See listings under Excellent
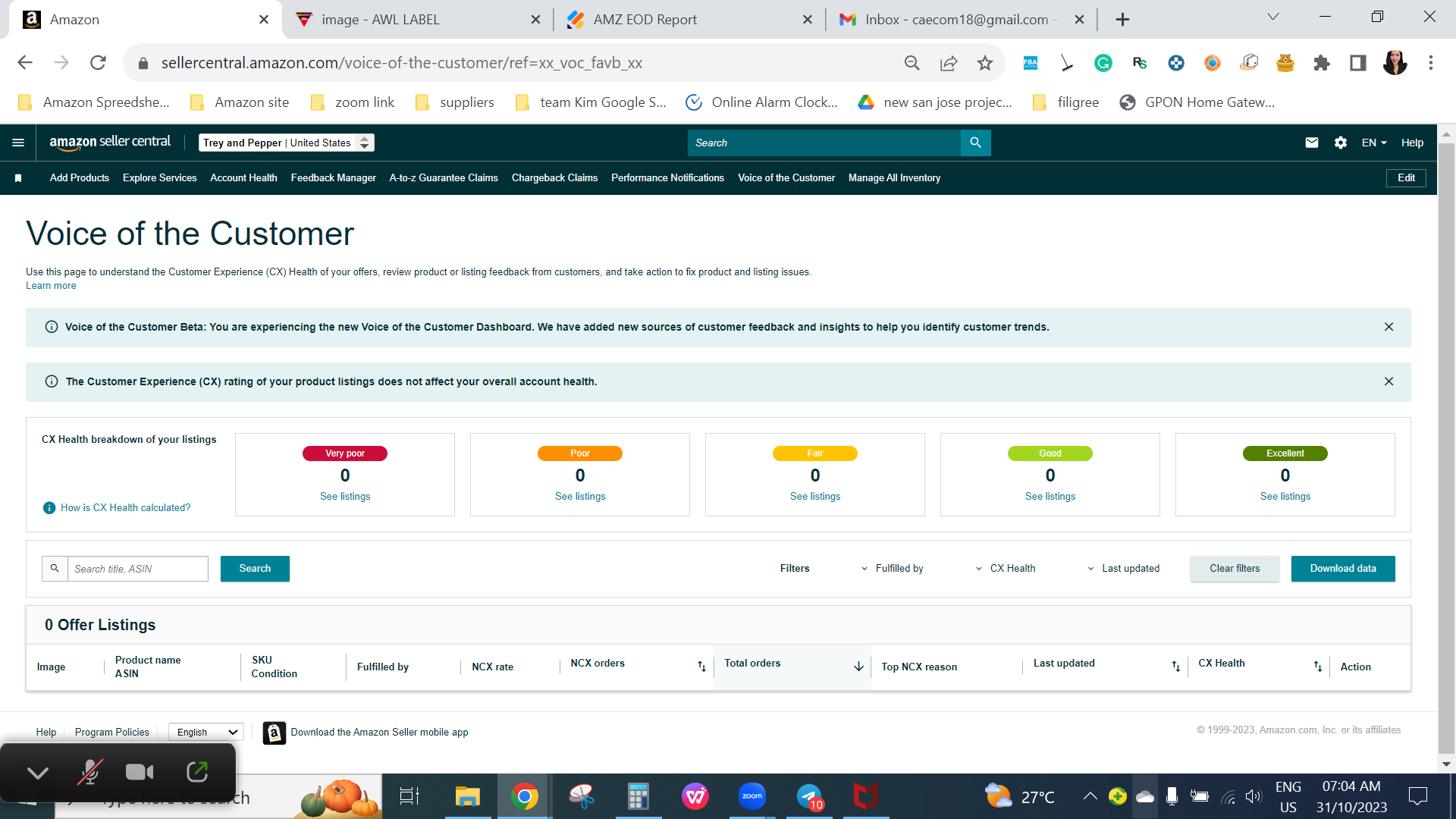 pyautogui.click(x=1285, y=497)
